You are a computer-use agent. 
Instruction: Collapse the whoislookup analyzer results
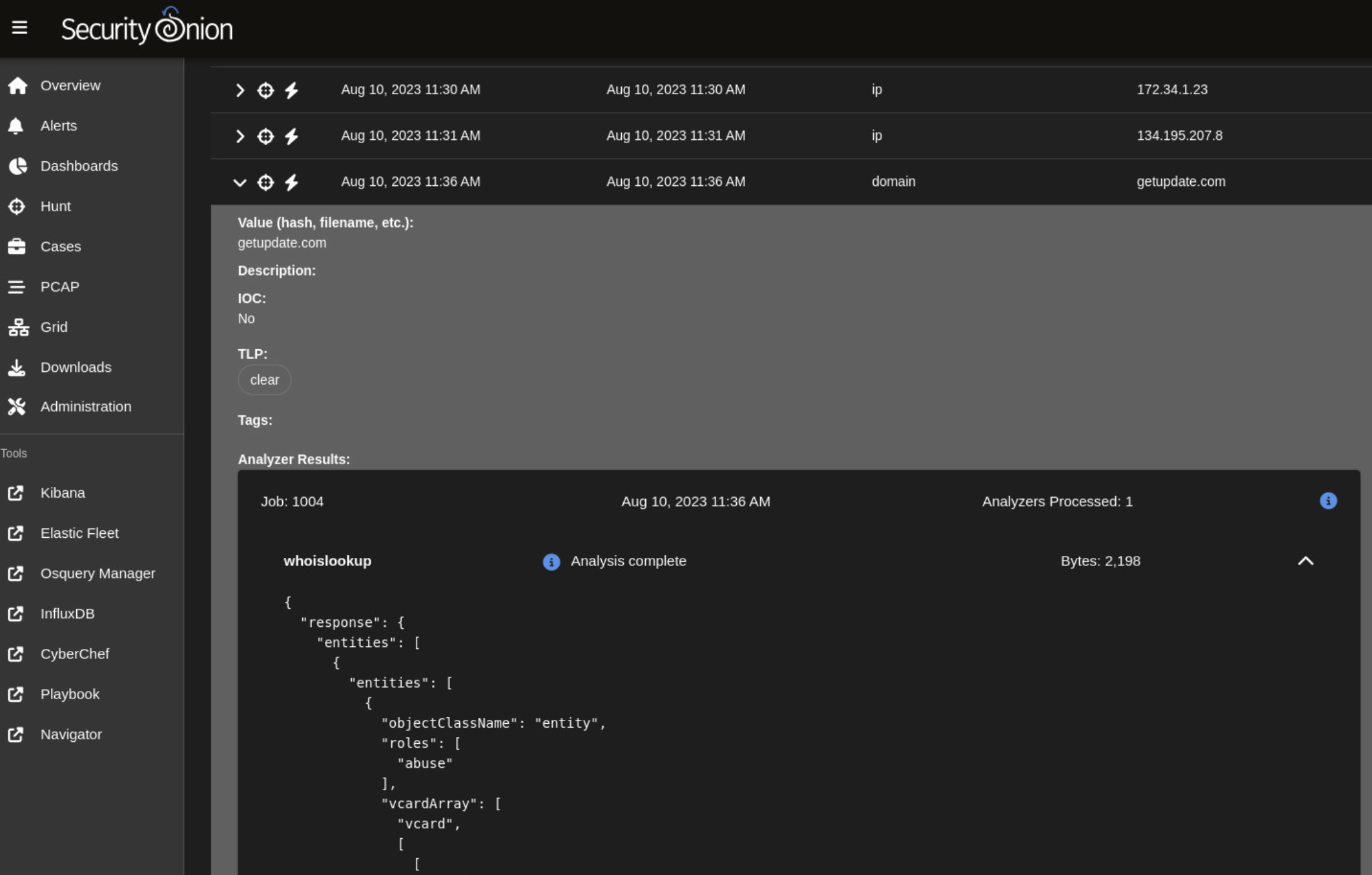1305,561
